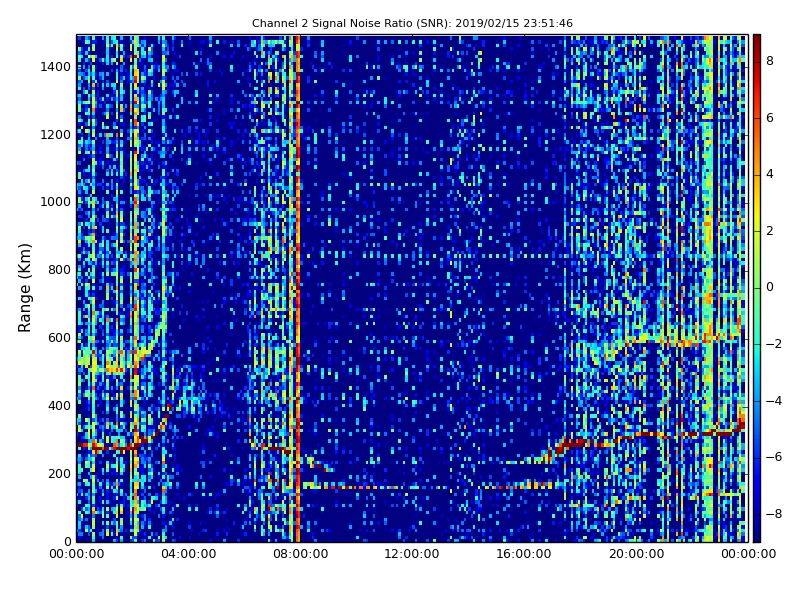Click the 600 range tick label
This screenshot has width=800, height=600.
[59, 338]
